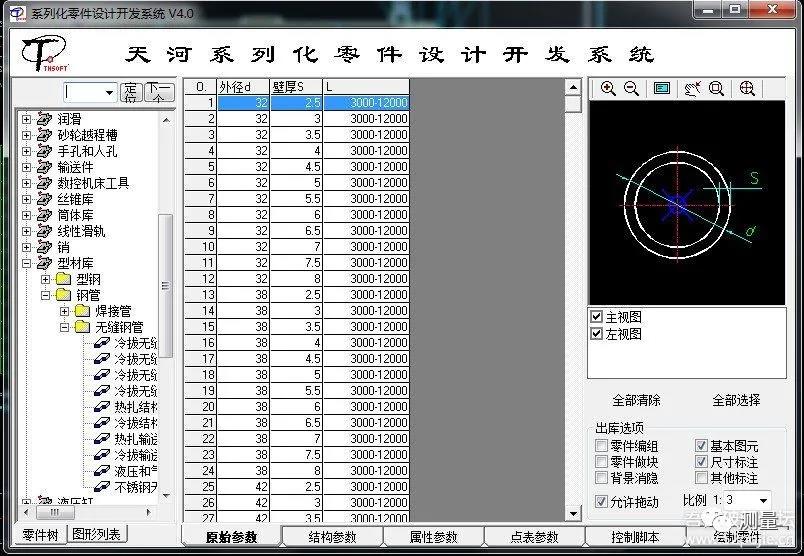Screen dimensions: 804x556
Task: Collapse the 型材库 tree node
Action: click(x=26, y=263)
